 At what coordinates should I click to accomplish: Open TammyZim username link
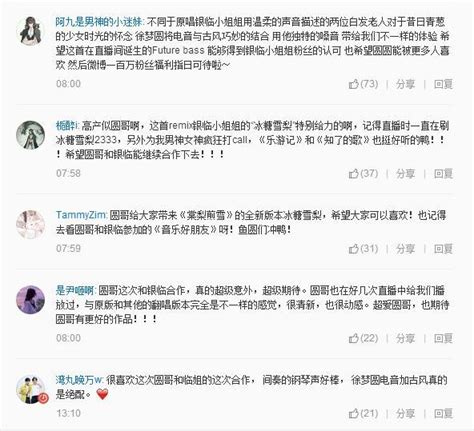point(81,215)
